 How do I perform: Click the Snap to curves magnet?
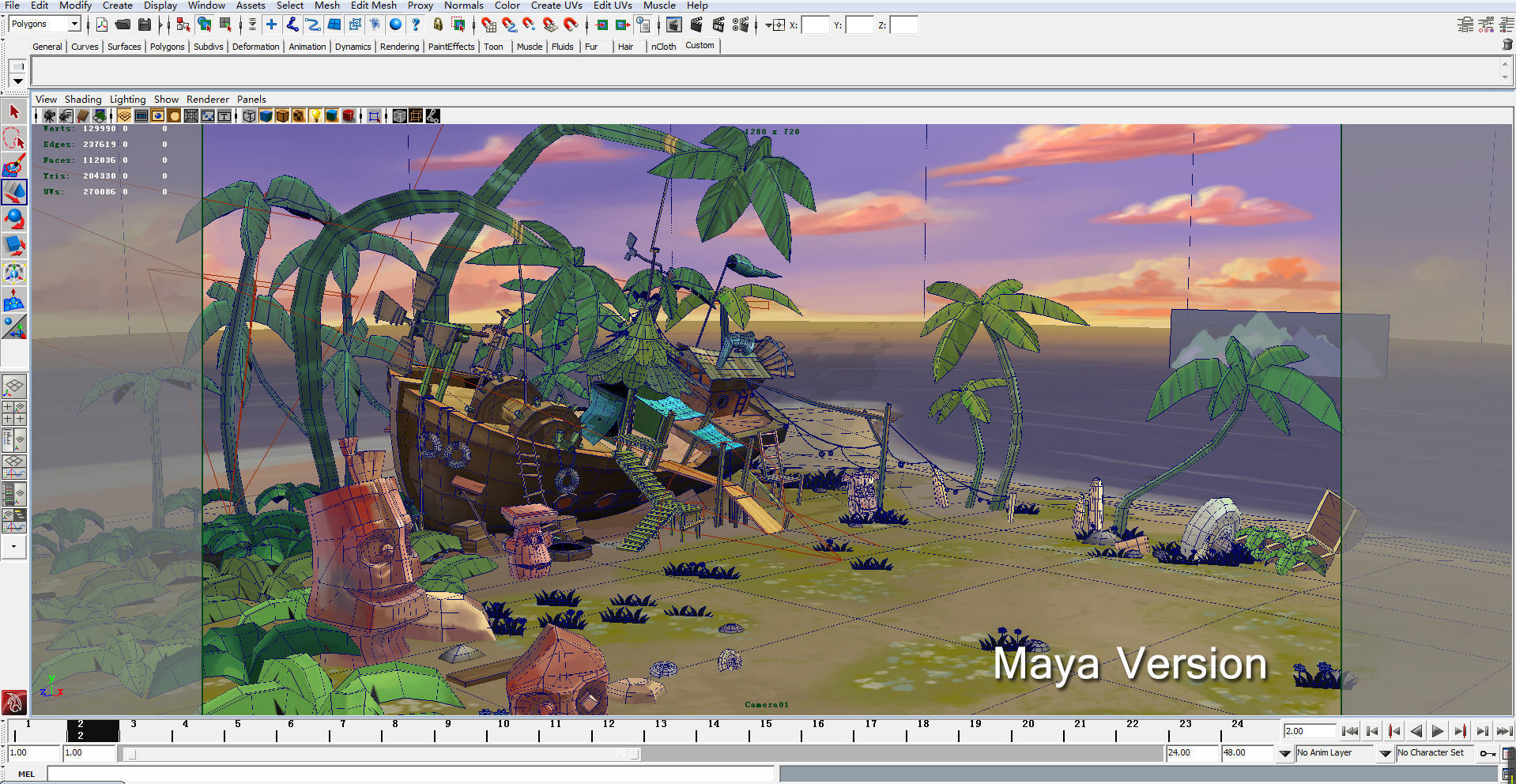509,24
